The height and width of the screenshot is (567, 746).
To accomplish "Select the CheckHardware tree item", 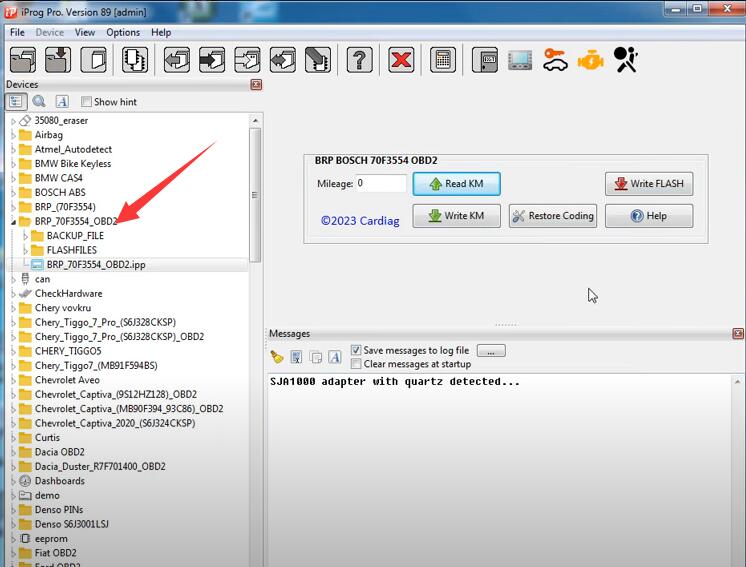I will click(x=68, y=293).
